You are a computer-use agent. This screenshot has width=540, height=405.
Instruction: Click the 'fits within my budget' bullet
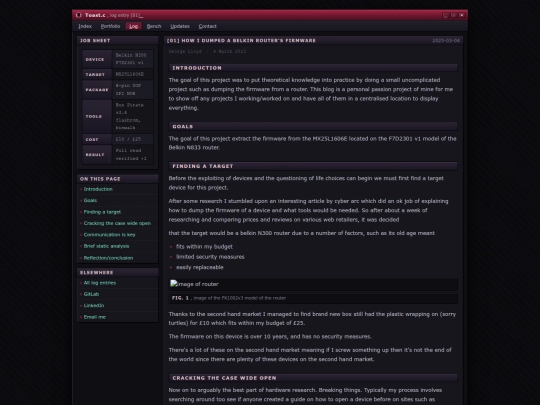[x=204, y=247]
